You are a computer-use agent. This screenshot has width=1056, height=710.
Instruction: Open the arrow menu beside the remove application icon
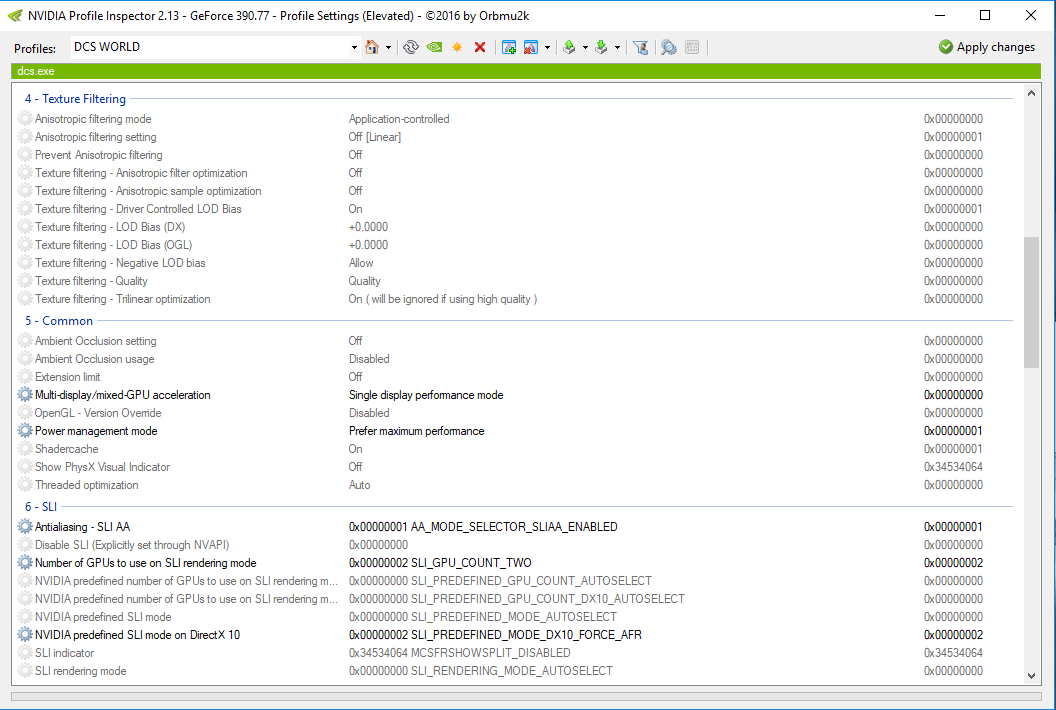coord(547,47)
